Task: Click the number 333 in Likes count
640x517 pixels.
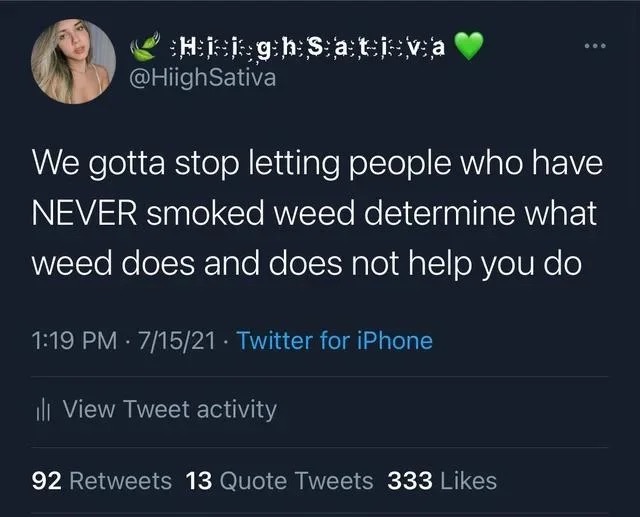Action: pos(410,480)
